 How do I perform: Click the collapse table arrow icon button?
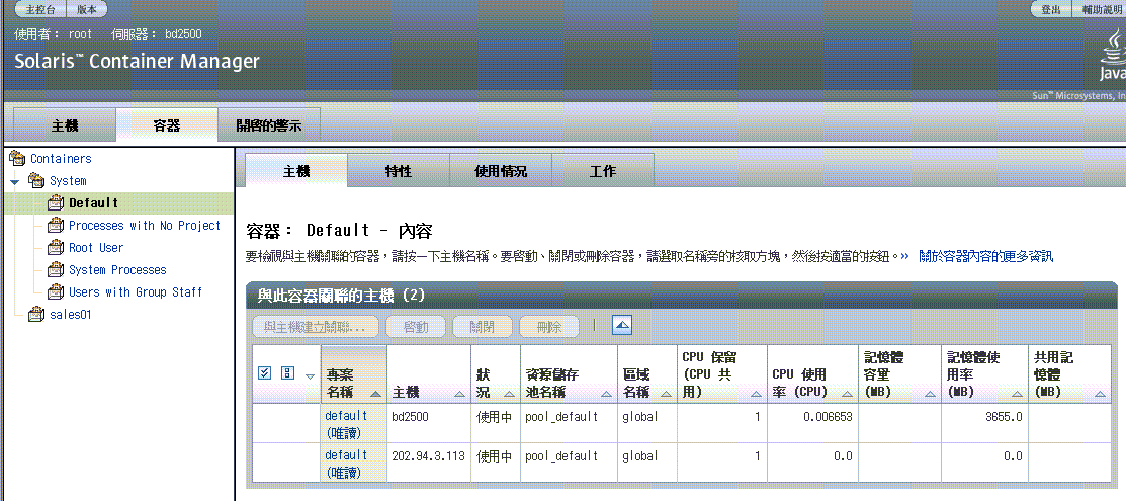tap(622, 326)
